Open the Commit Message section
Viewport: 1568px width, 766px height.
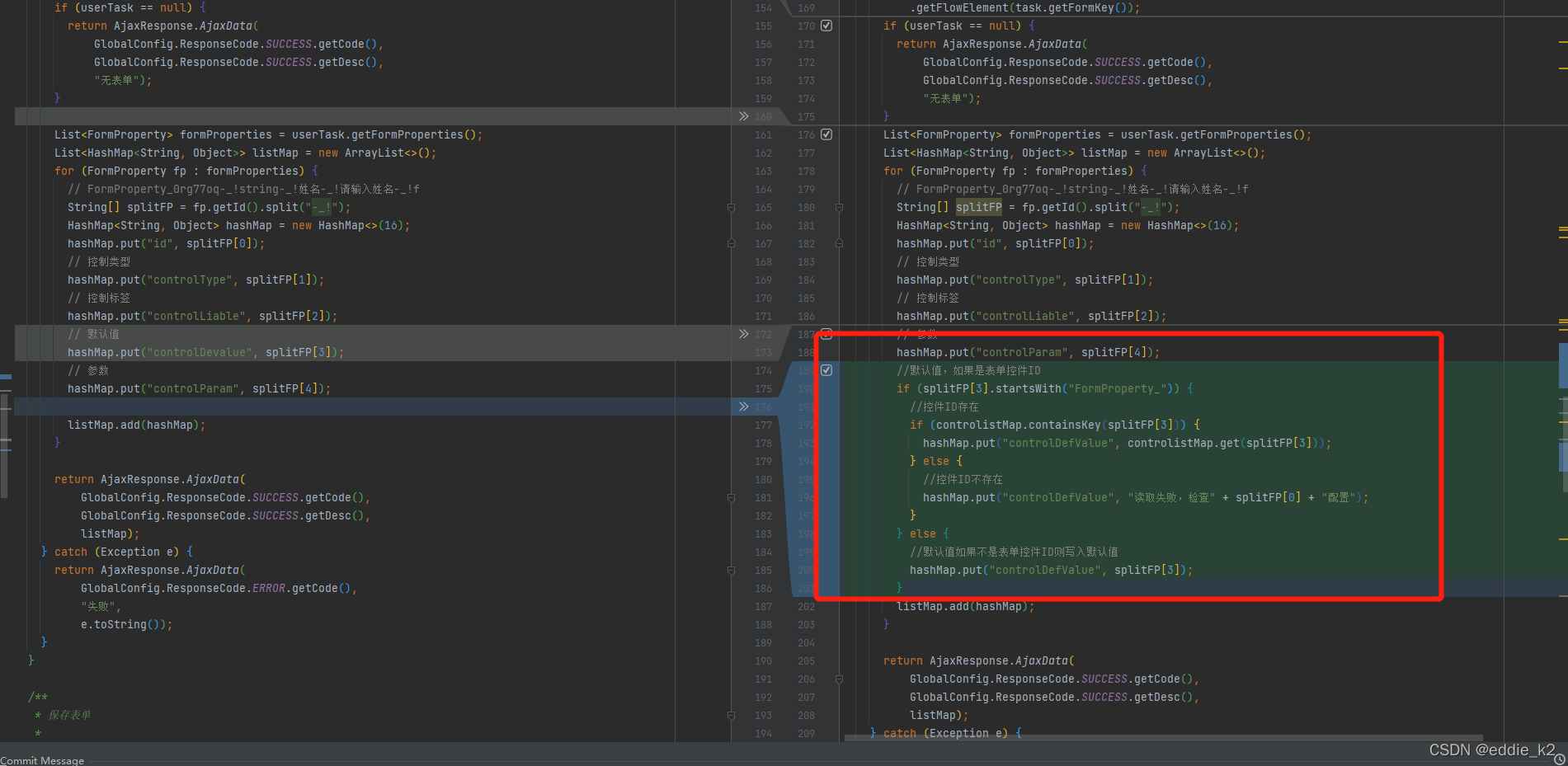tap(42, 760)
